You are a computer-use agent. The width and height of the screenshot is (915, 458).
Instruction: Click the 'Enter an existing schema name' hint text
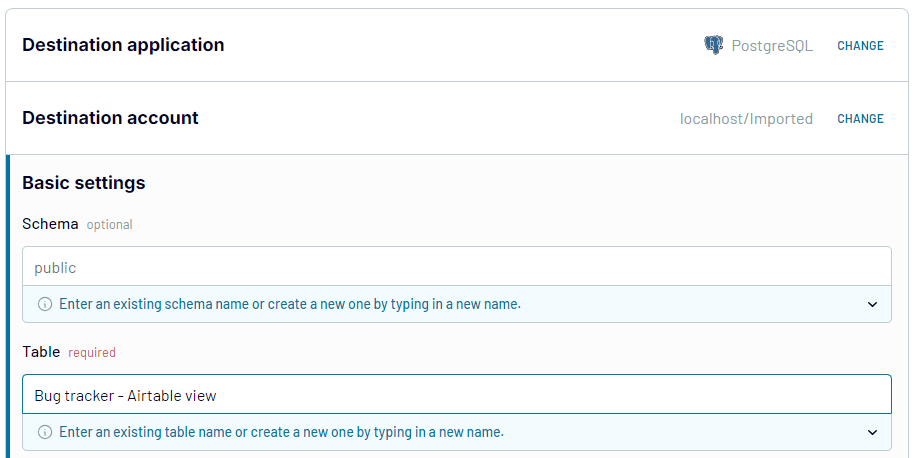[x=290, y=304]
